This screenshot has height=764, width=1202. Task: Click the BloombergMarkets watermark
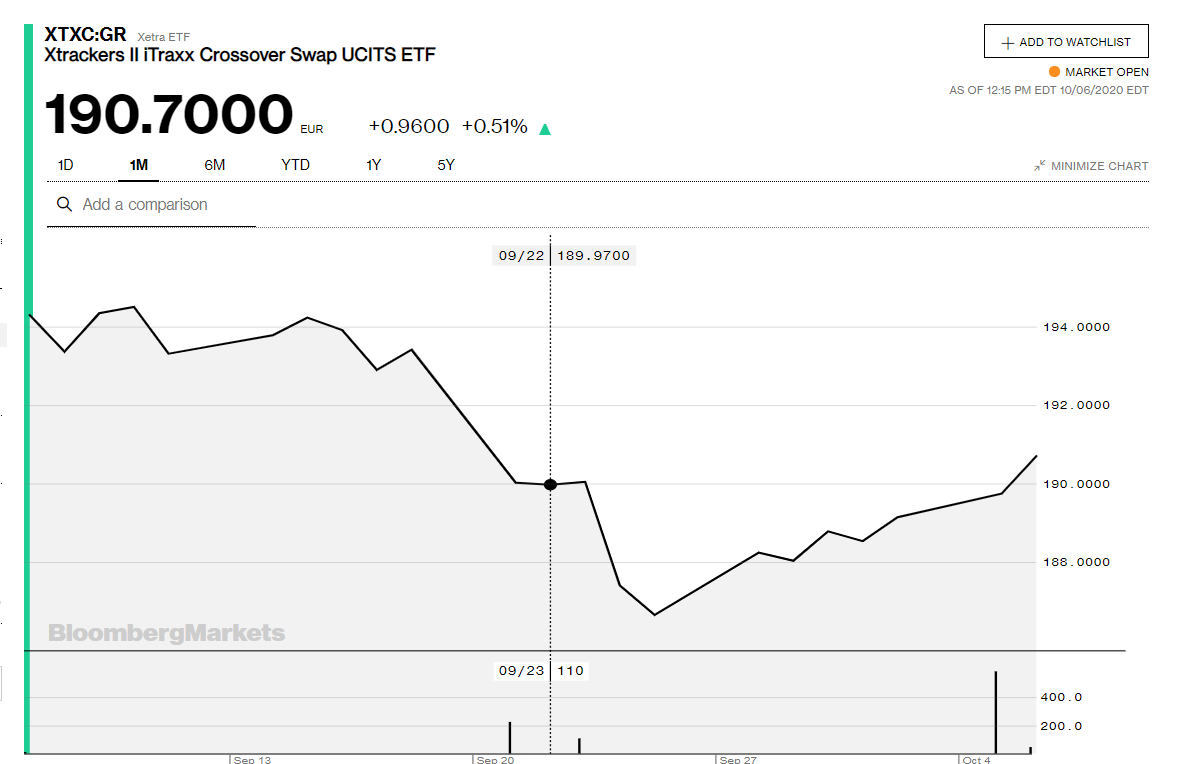point(166,633)
